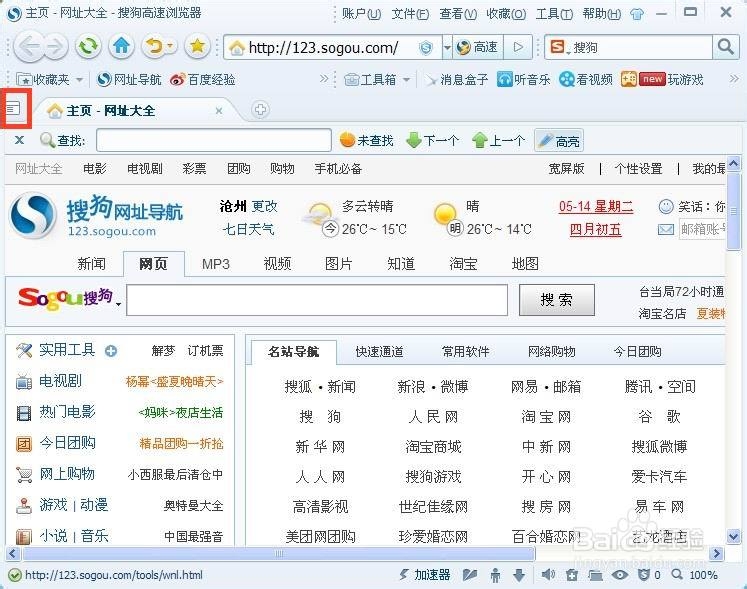The width and height of the screenshot is (747, 589).
Task: Open the 百度经验 bookmark
Action: (x=203, y=80)
